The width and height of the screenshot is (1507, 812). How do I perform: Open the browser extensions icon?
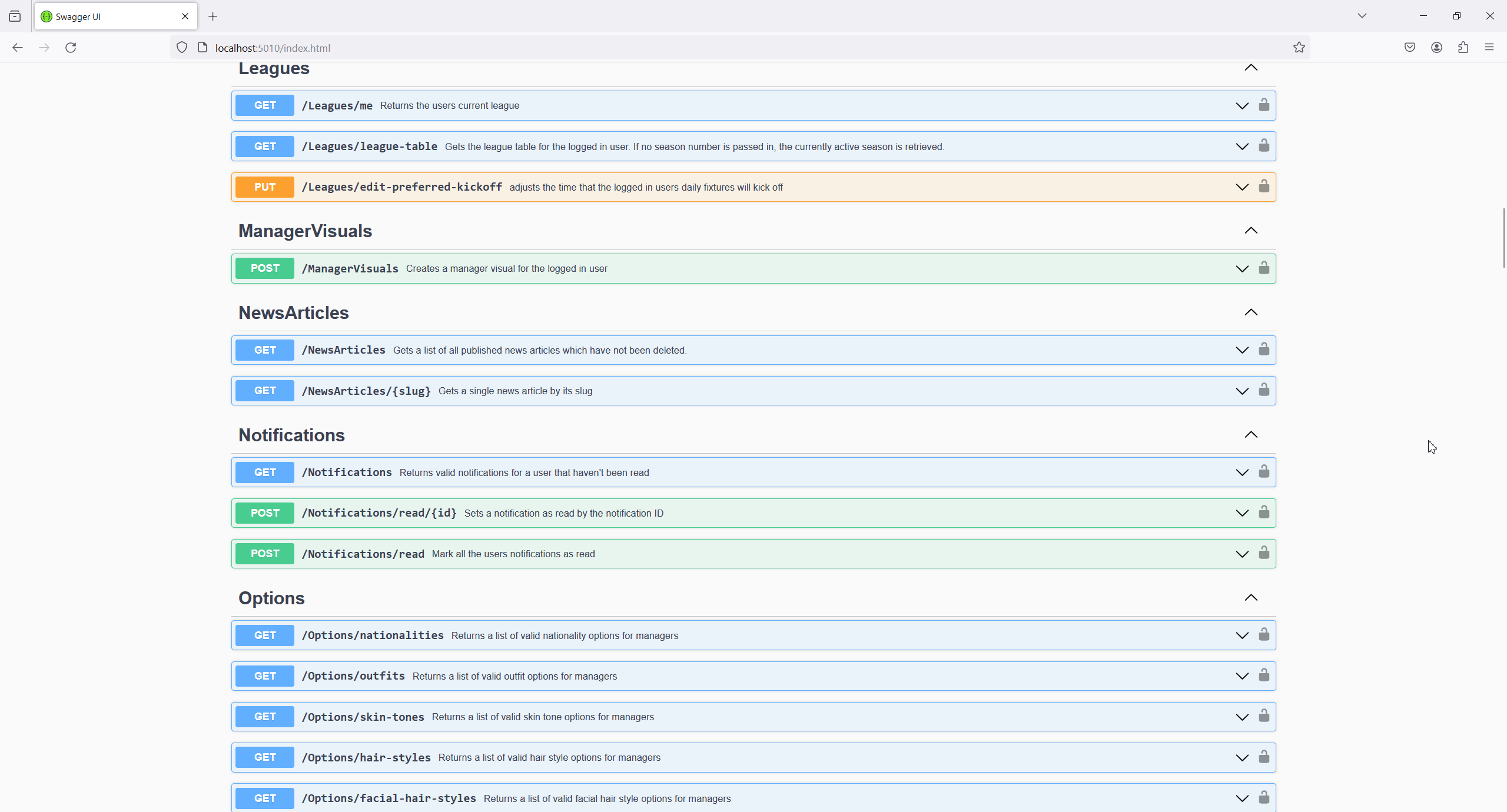1463,48
